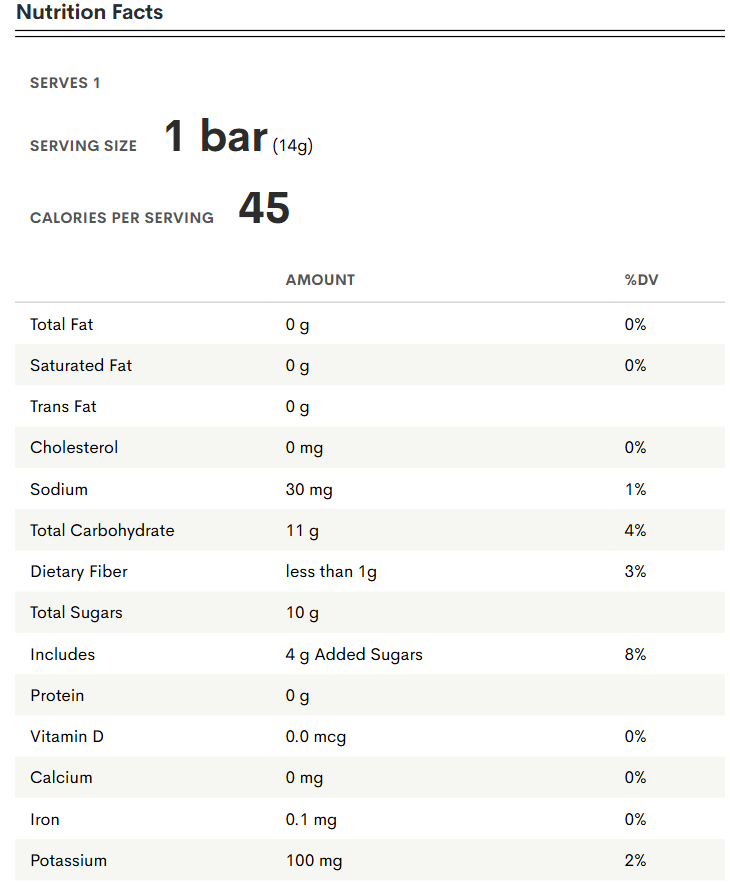Click the Cholesterol row label
This screenshot has height=883, width=730.
(x=74, y=447)
